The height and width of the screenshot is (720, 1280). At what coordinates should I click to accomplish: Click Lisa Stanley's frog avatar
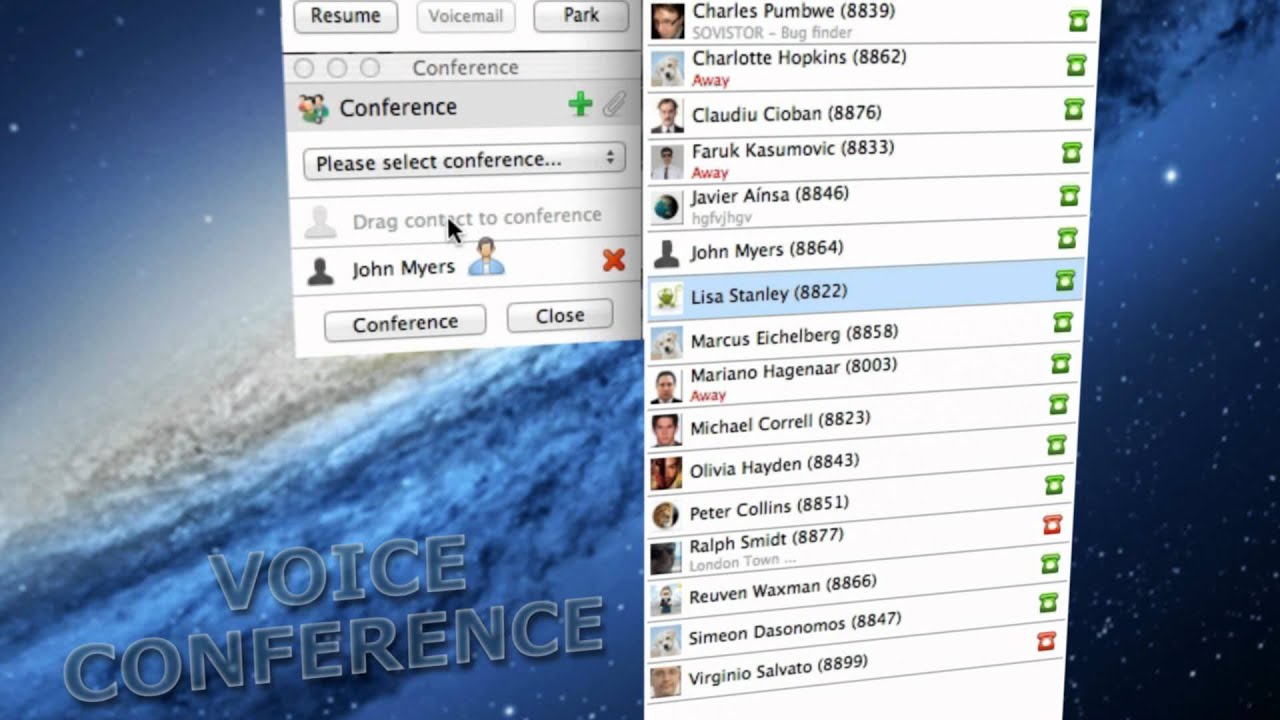[666, 298]
